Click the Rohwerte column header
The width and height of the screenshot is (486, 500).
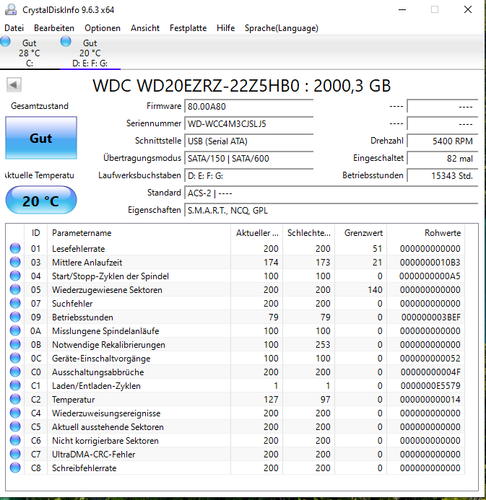425,233
